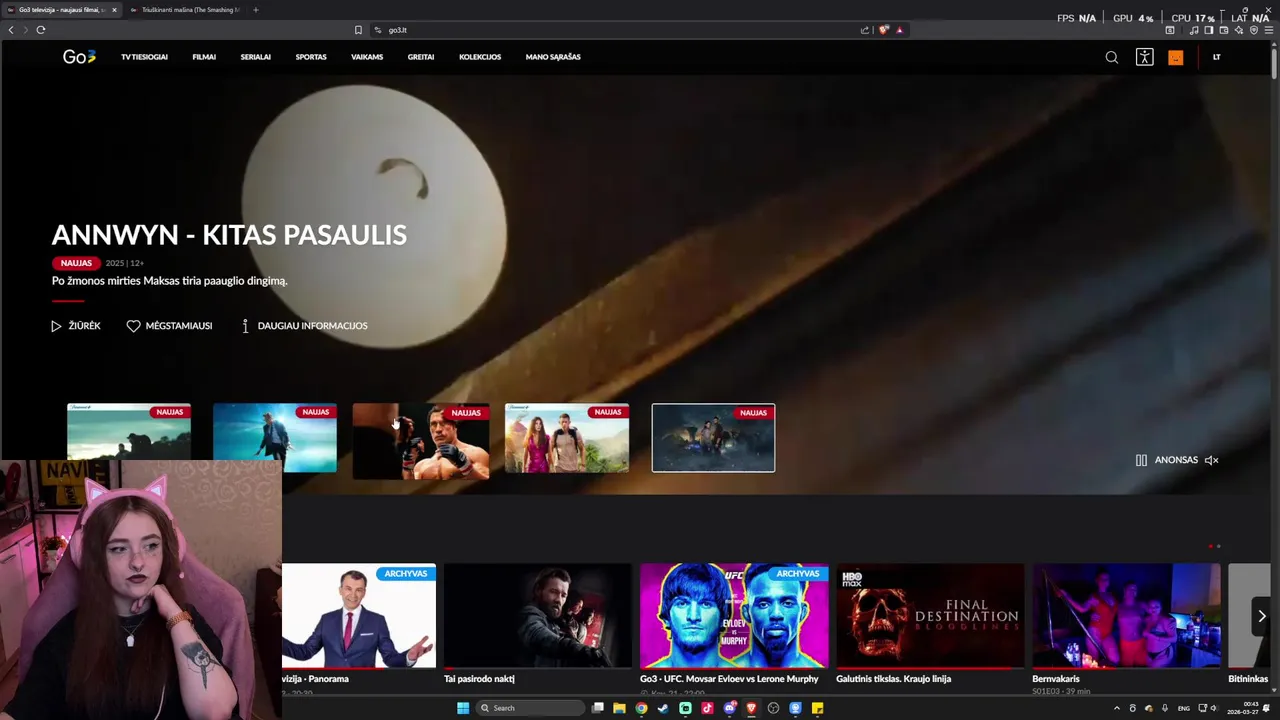The height and width of the screenshot is (720, 1280).
Task: Open File Explorer on taskbar
Action: click(620, 708)
